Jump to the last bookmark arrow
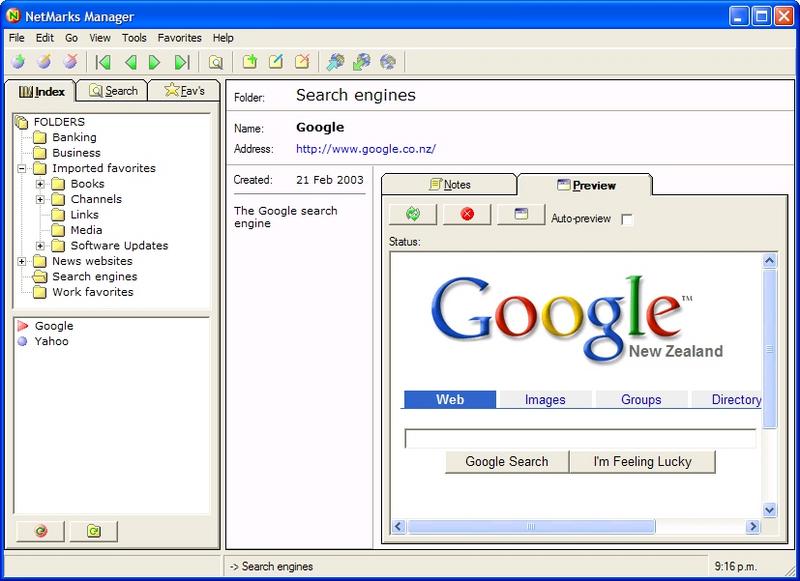This screenshot has height=581, width=800. pos(182,62)
